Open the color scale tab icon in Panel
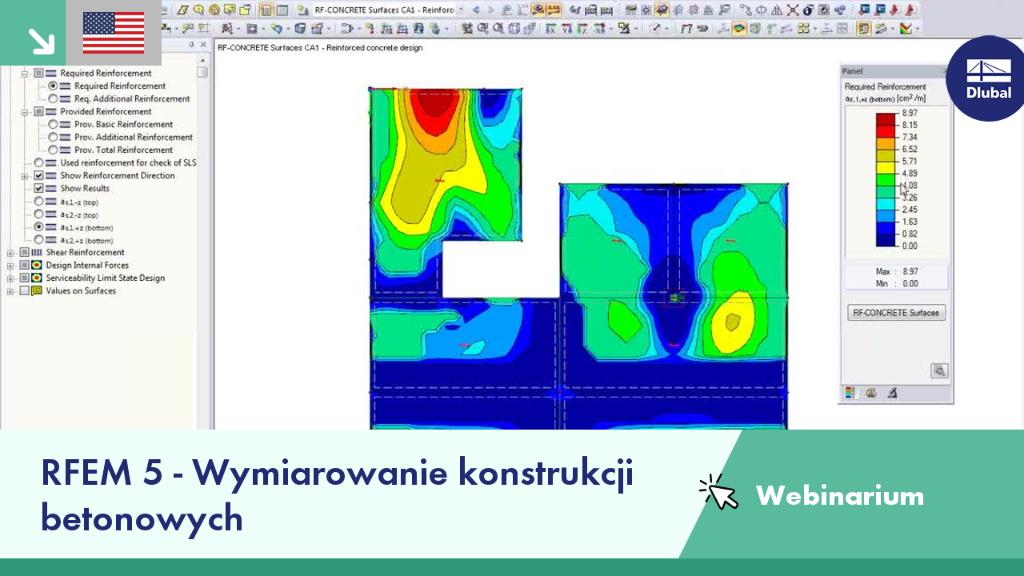The width and height of the screenshot is (1024, 576). pos(850,392)
